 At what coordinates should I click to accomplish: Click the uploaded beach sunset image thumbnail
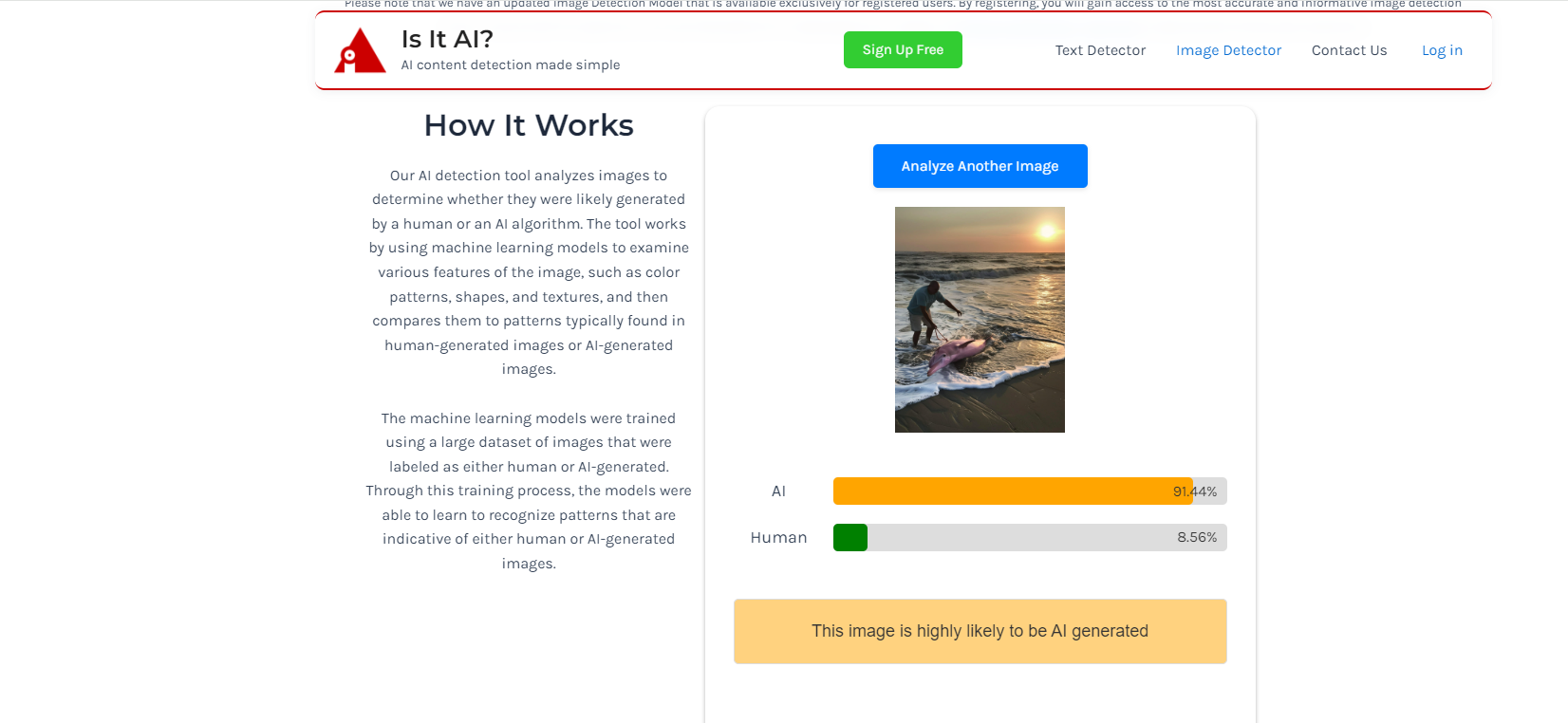click(x=980, y=320)
